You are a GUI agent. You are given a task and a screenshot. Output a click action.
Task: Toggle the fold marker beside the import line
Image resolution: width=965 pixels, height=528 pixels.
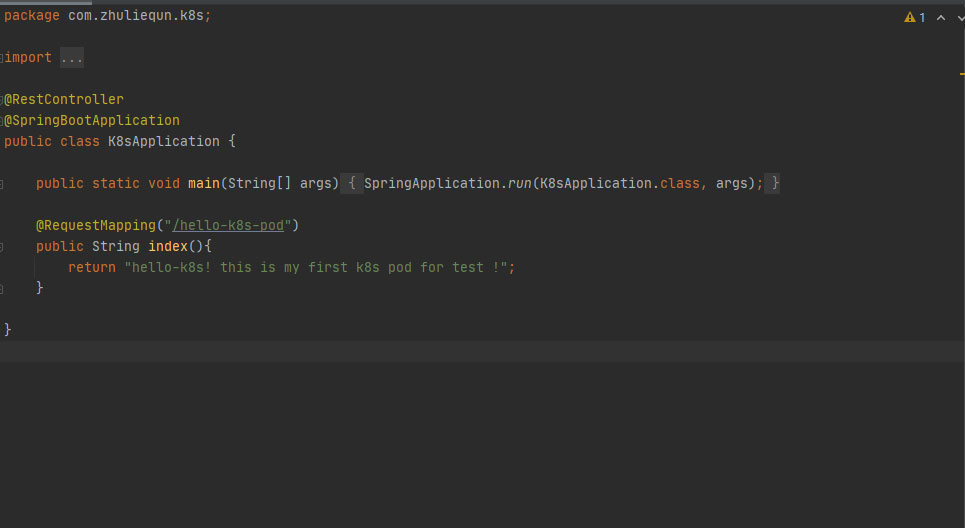2,58
